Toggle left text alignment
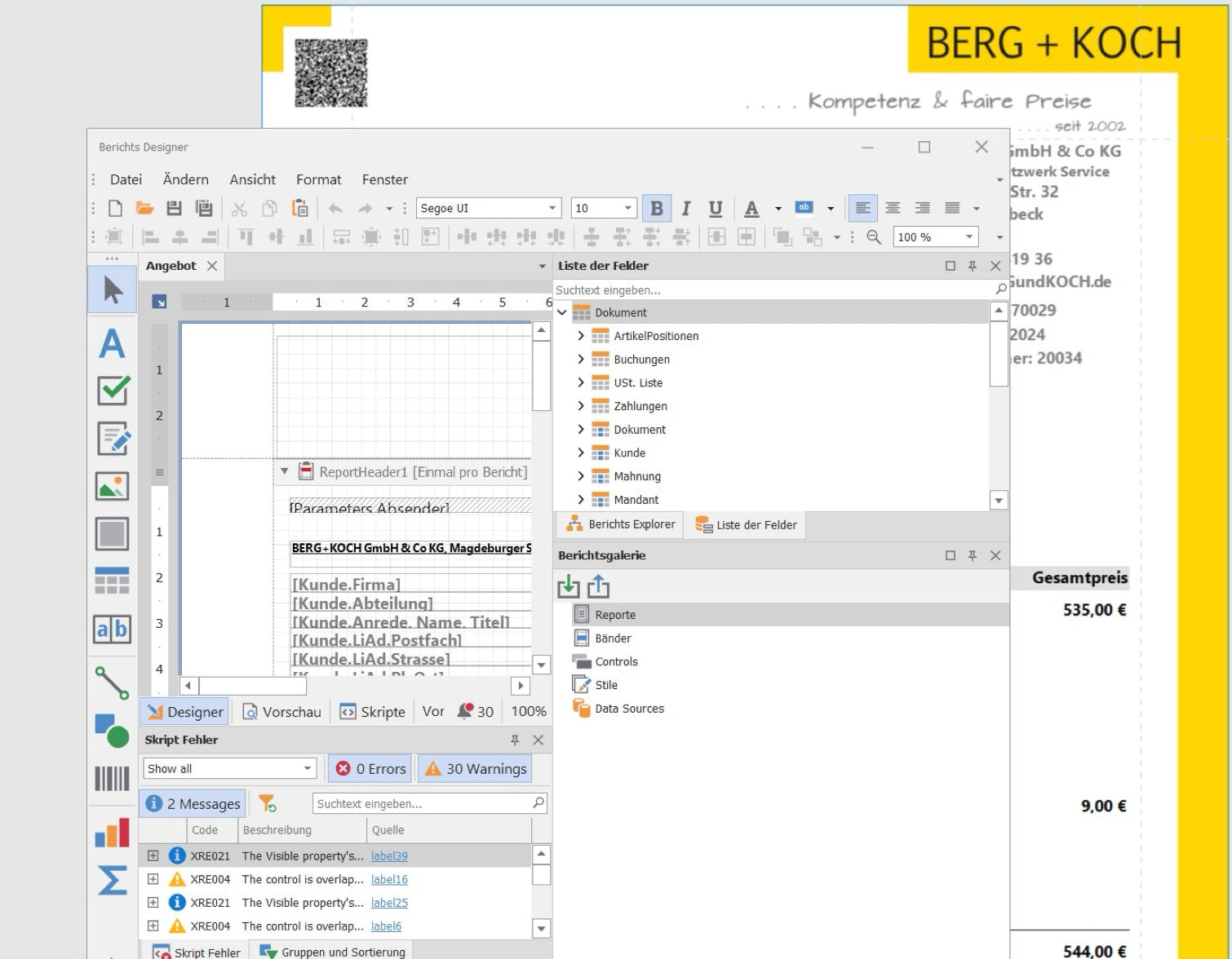1232x959 pixels. tap(862, 208)
